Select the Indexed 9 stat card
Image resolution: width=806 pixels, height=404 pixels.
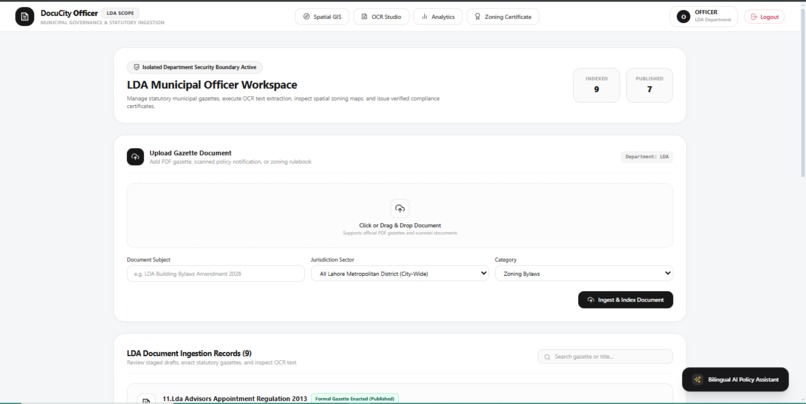coord(596,85)
